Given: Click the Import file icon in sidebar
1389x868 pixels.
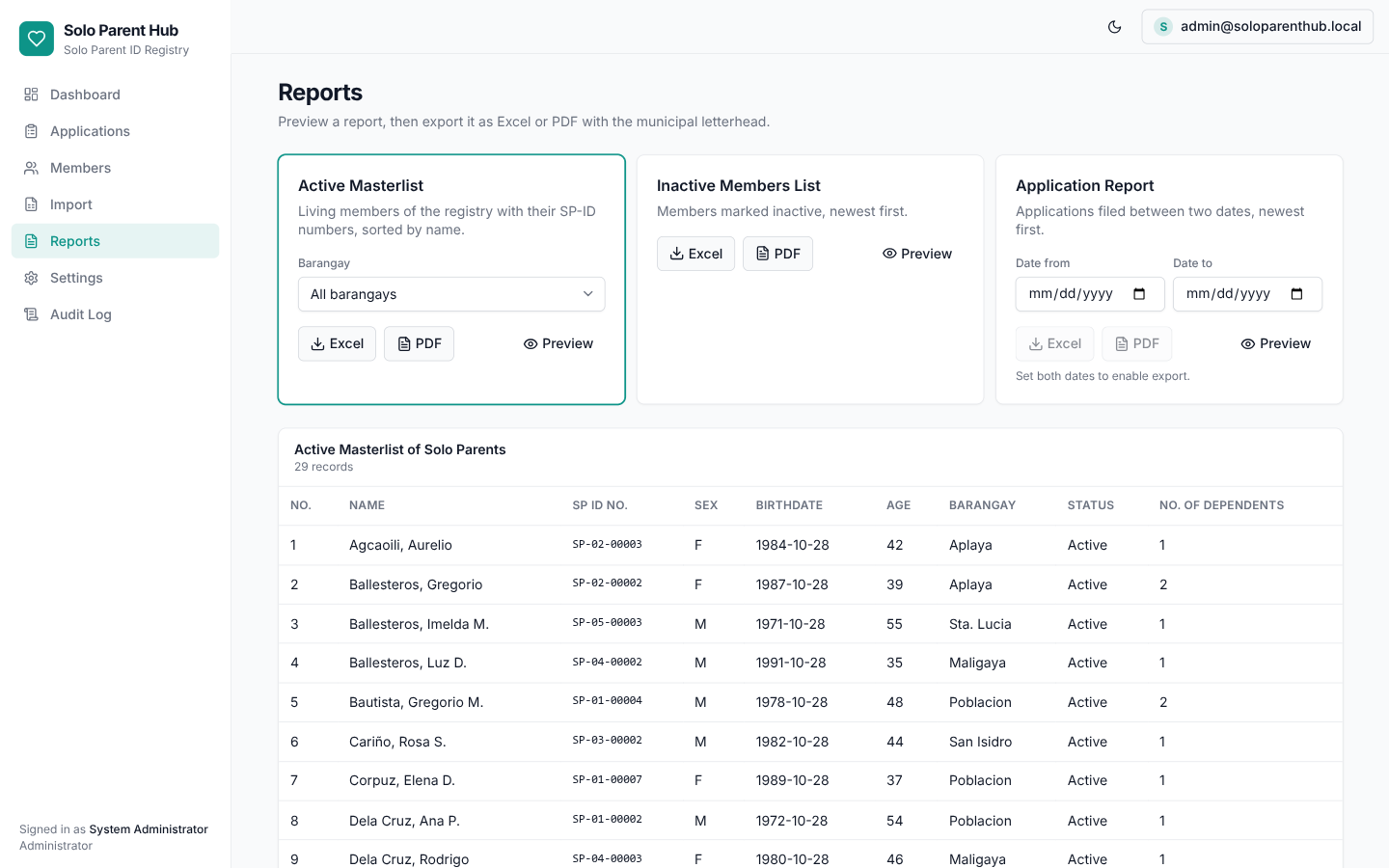Looking at the screenshot, I should tap(31, 204).
